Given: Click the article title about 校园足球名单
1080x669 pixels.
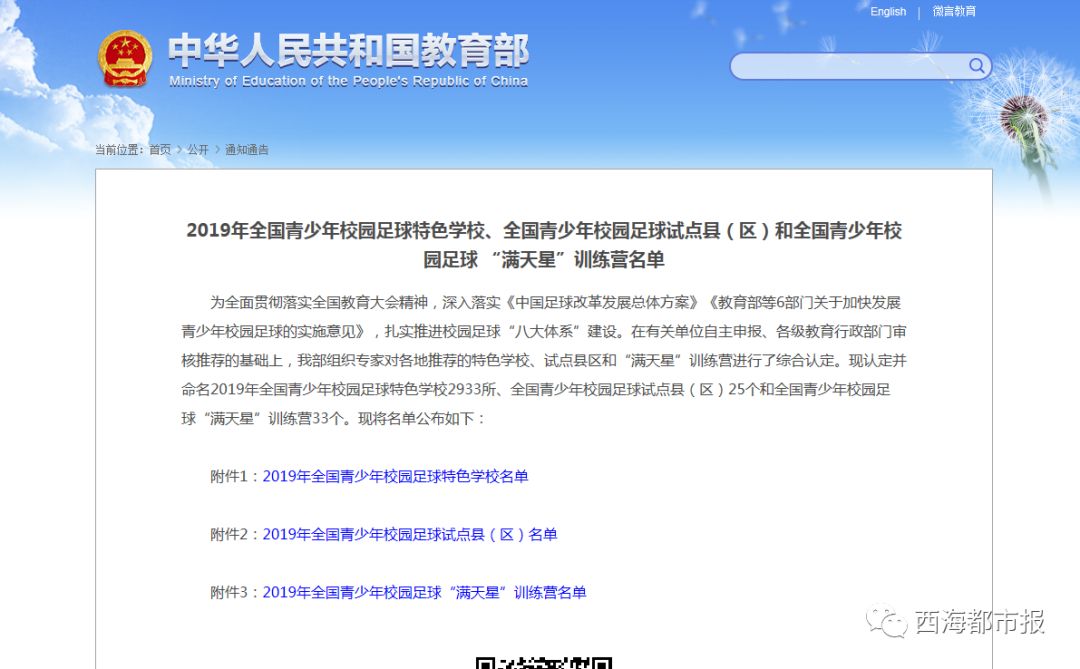Looking at the screenshot, I should pyautogui.click(x=546, y=244).
